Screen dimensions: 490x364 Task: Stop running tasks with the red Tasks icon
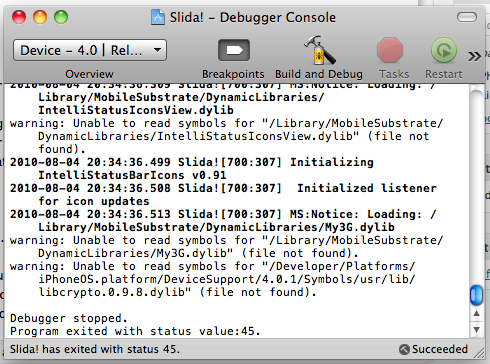coord(390,50)
